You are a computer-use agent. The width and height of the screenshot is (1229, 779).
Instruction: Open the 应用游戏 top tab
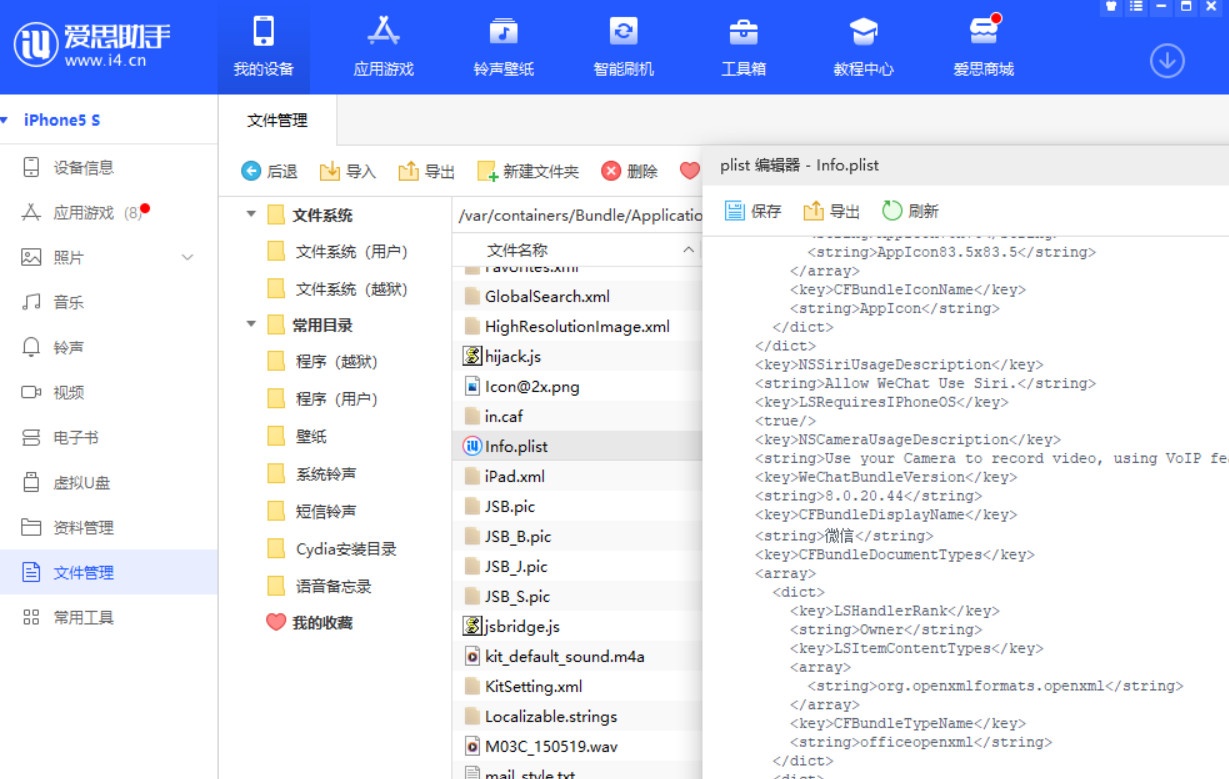(383, 47)
